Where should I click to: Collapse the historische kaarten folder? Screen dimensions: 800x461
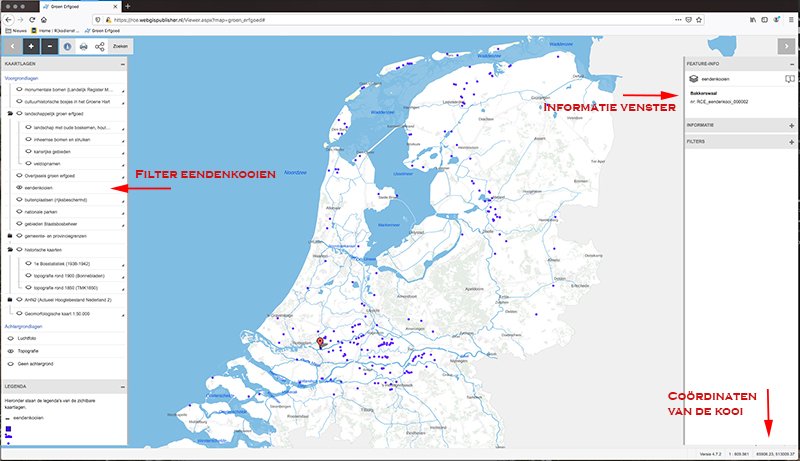point(10,249)
